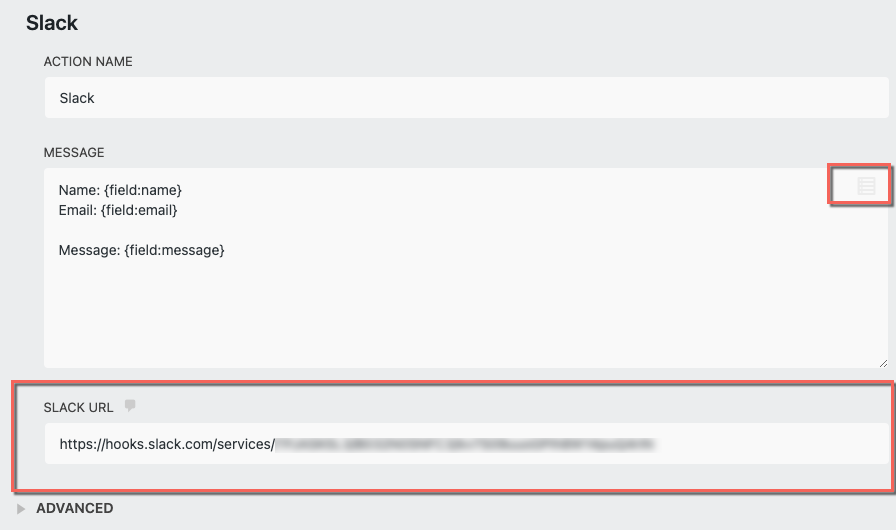Click the "Slack" text in Action Name
Screen dimensions: 896x530
tap(77, 98)
